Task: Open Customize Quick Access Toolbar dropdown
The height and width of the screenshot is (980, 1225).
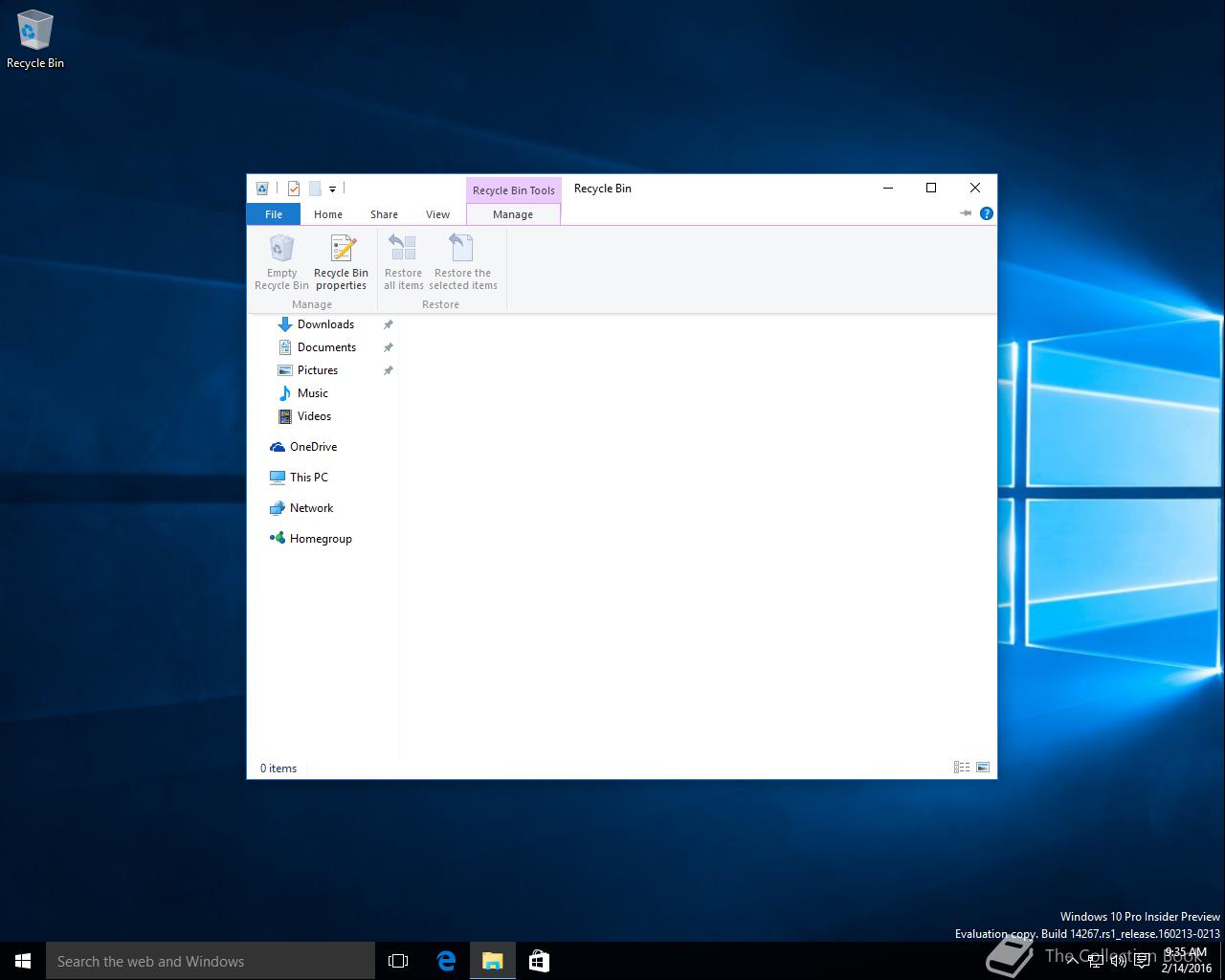Action: (x=332, y=189)
